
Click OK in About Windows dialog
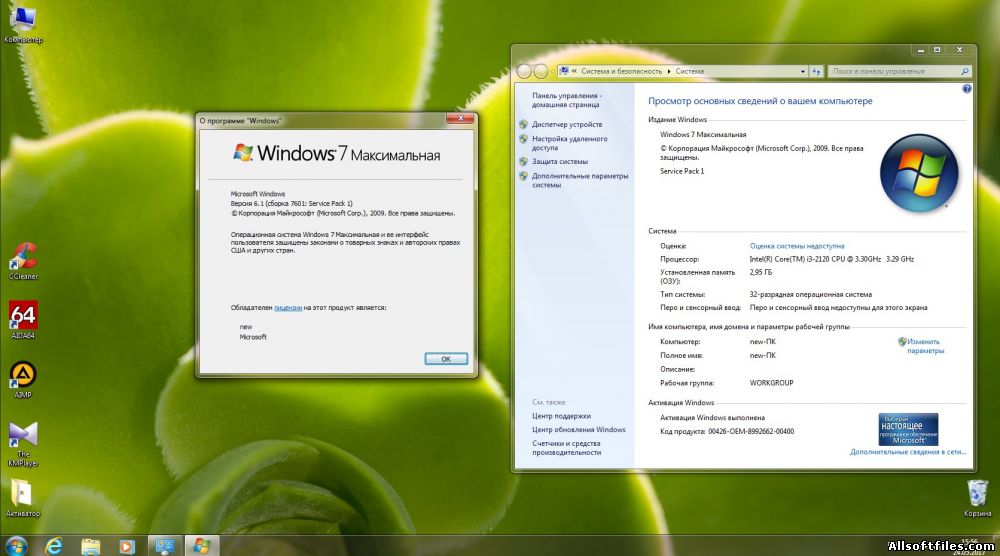[x=446, y=359]
